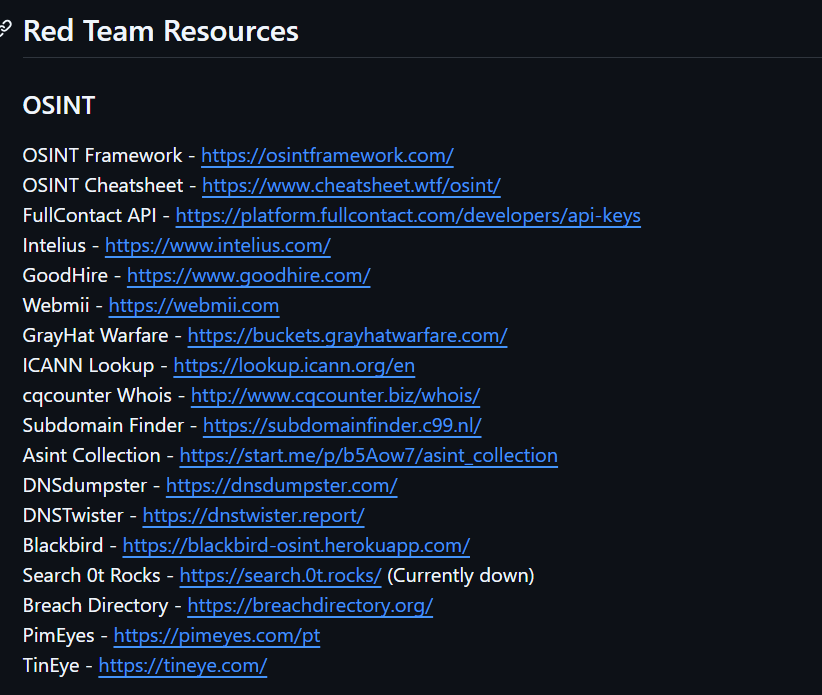This screenshot has height=695, width=822.
Task: Select the 'Blackbird' label text
Action: tap(63, 546)
